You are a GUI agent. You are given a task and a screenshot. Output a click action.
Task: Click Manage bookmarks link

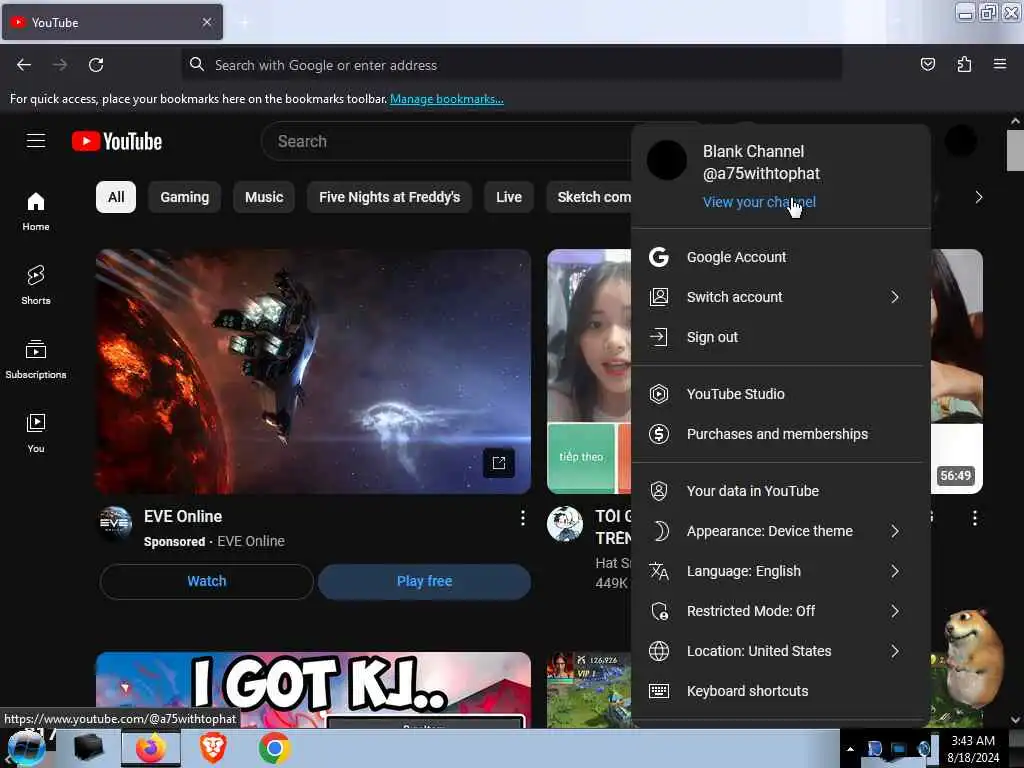tap(447, 99)
